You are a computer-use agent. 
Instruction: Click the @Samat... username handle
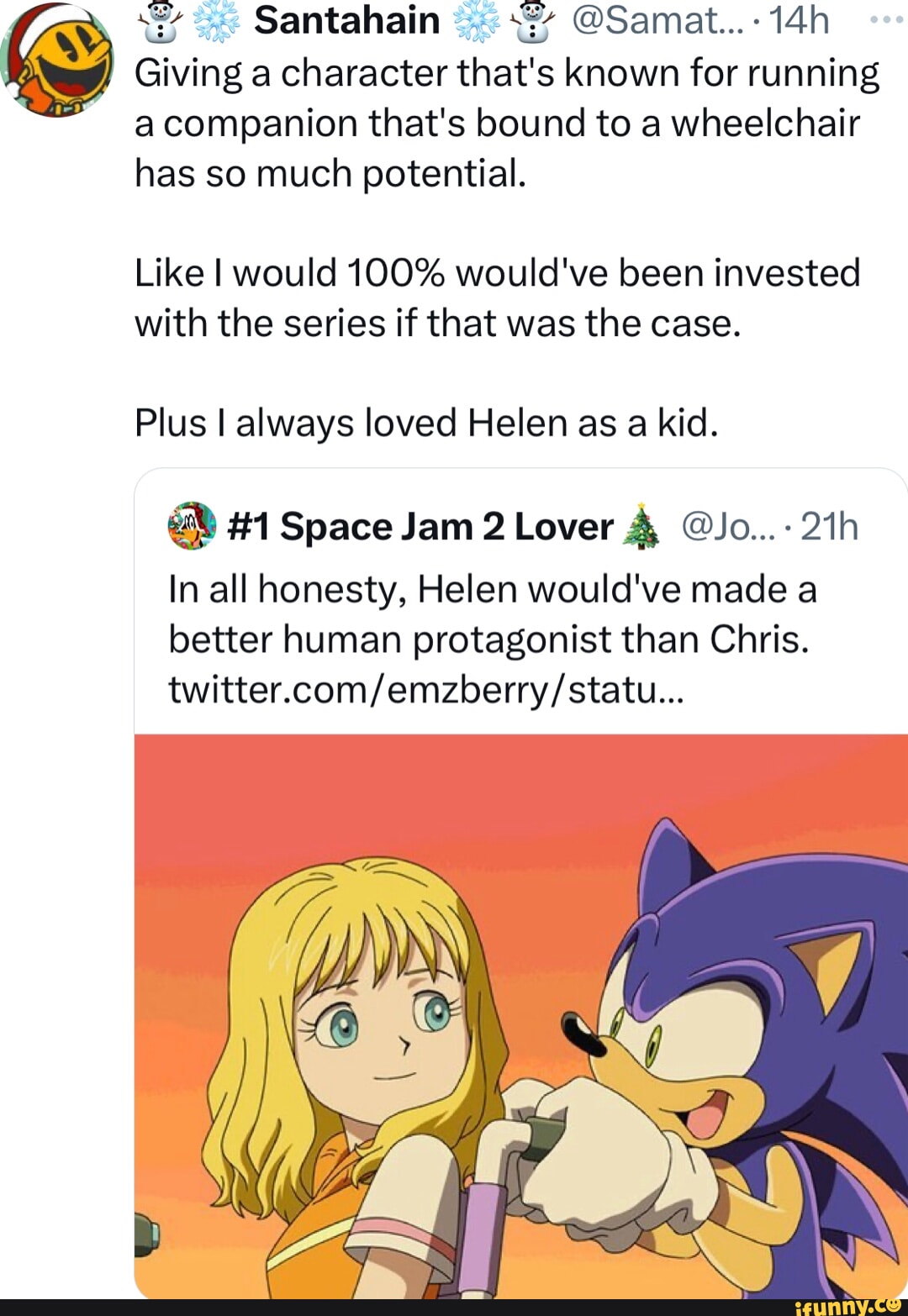tap(657, 20)
